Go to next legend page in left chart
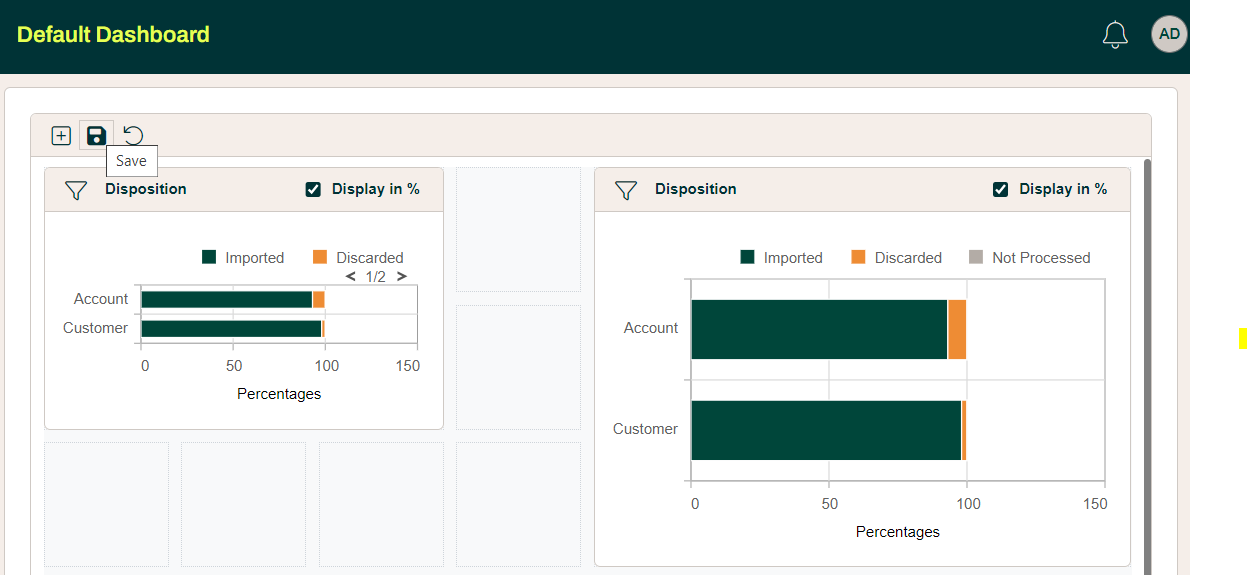This screenshot has height=575, width=1247. pyautogui.click(x=401, y=277)
